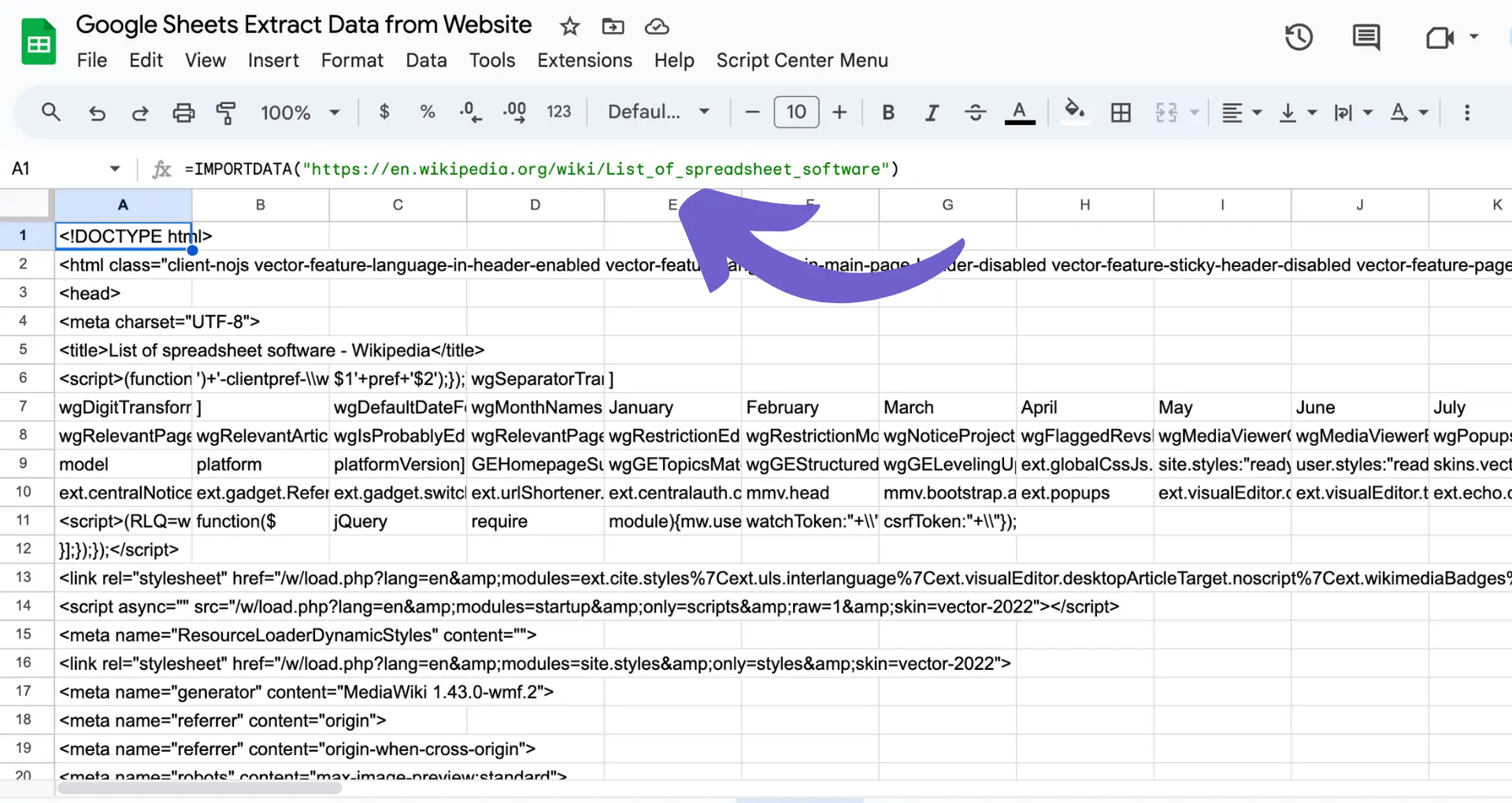
Task: Rename the document title
Action: point(304,25)
